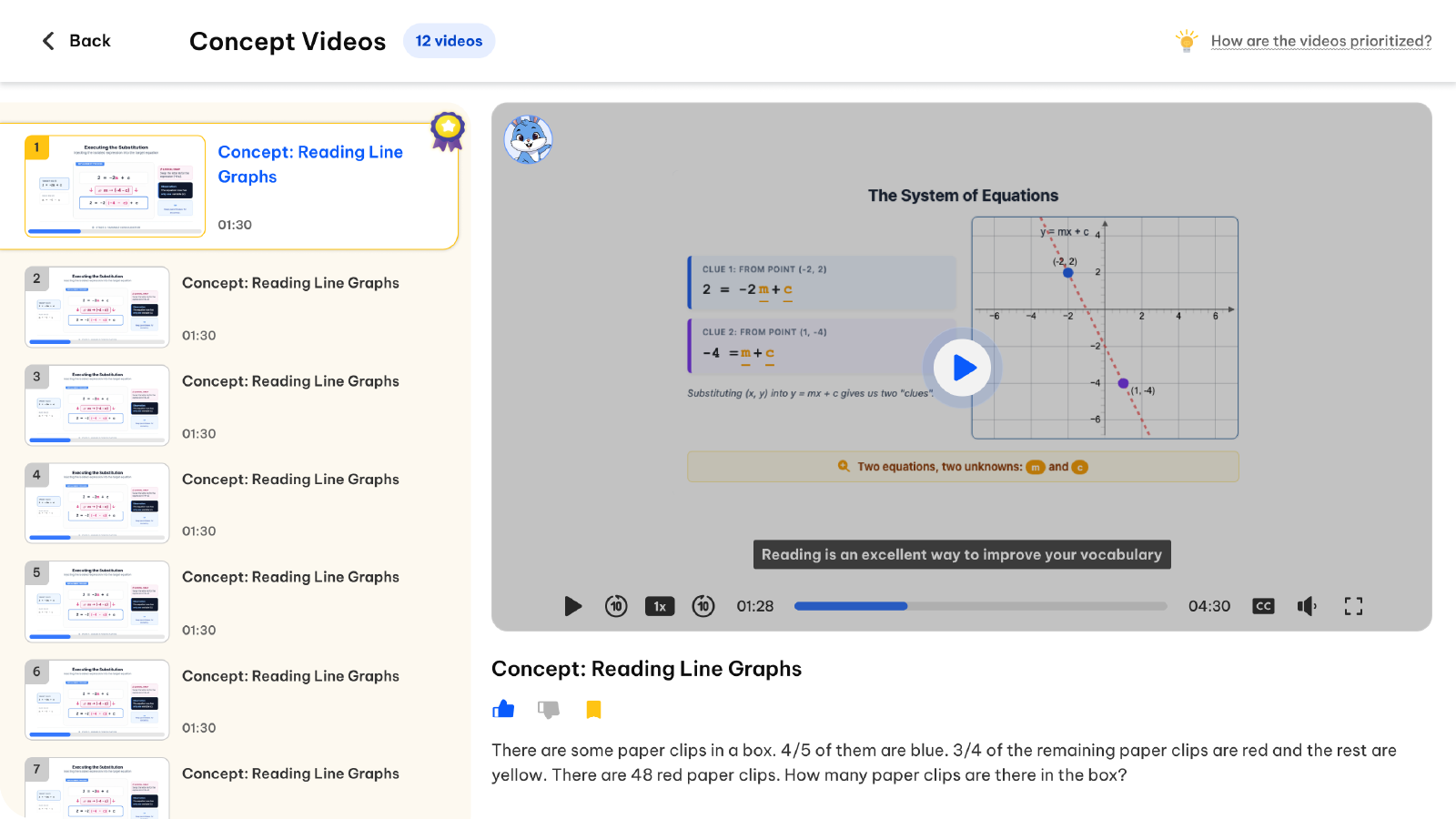Dislike the video with thumbs down

[x=549, y=709]
